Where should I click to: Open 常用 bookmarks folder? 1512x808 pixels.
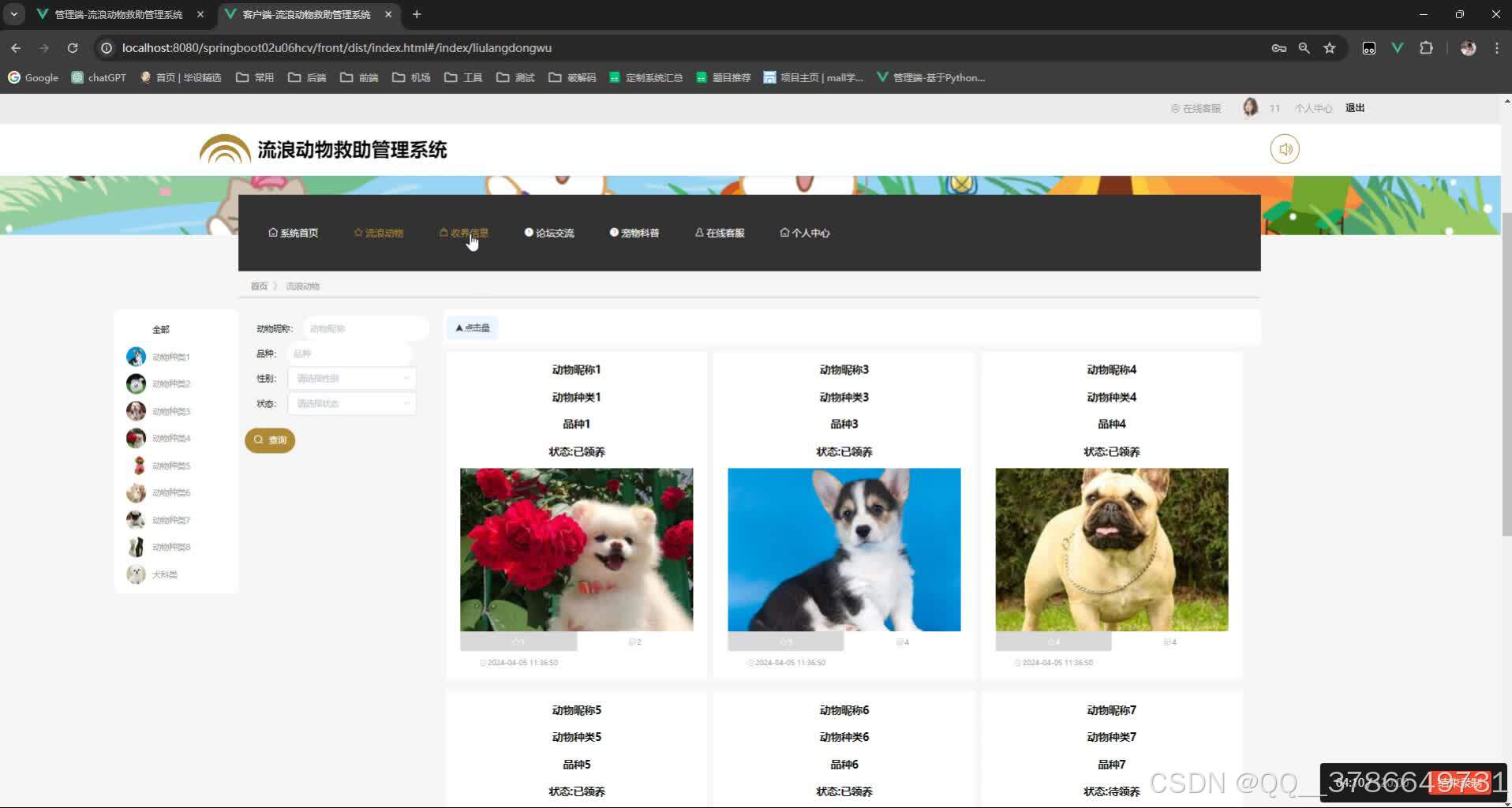coord(255,77)
